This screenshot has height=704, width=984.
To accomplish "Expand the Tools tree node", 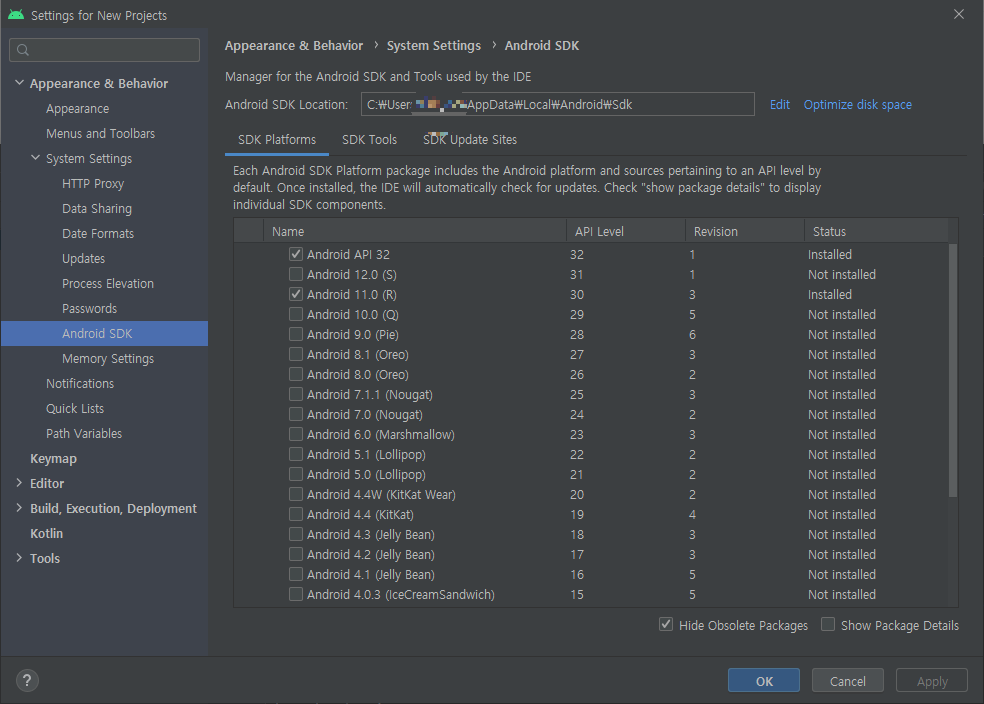I will pyautogui.click(x=19, y=558).
